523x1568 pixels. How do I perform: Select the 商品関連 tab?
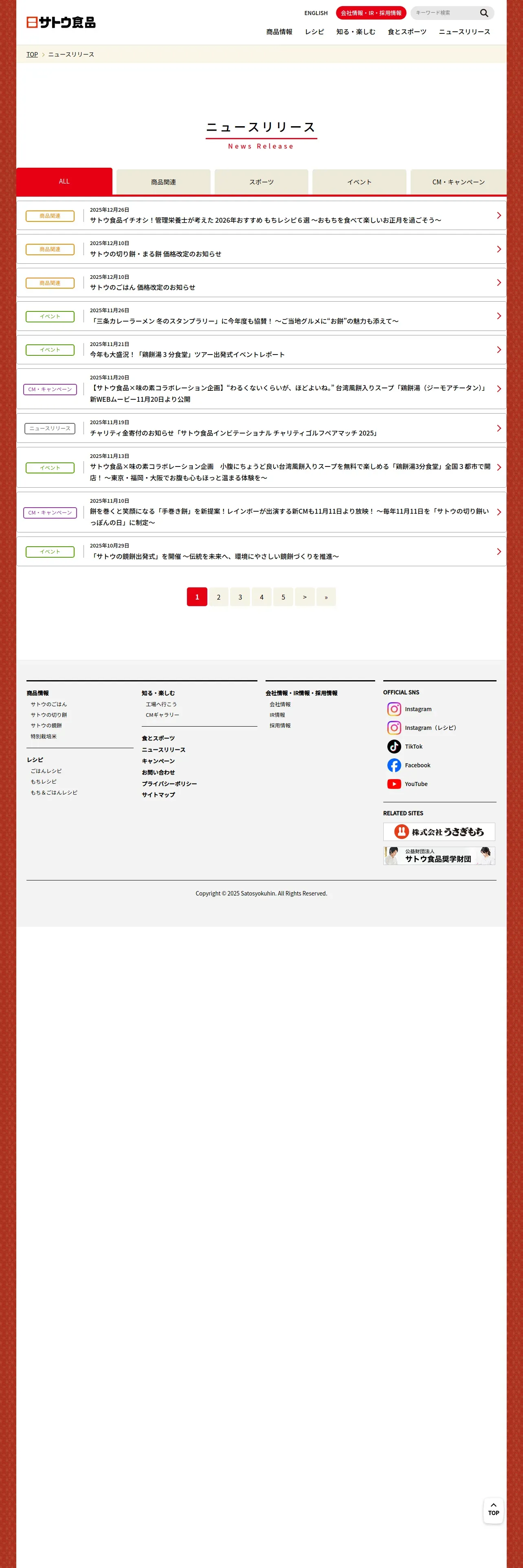(x=163, y=182)
